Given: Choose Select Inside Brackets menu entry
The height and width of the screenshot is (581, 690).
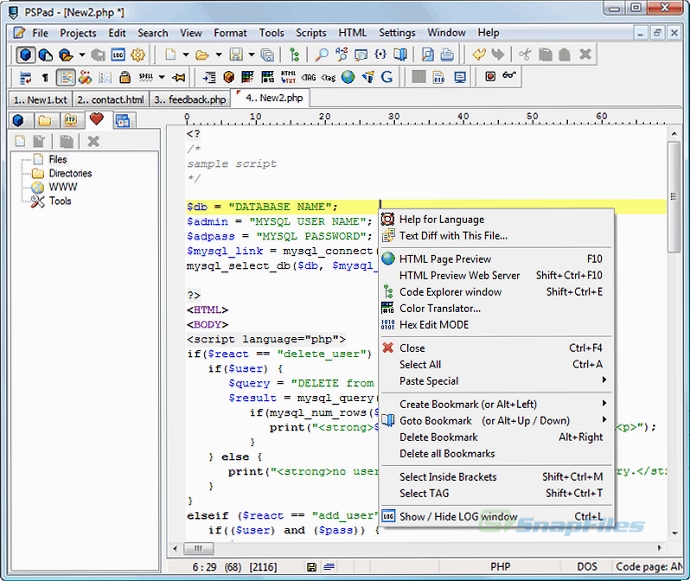Looking at the screenshot, I should [496, 477].
